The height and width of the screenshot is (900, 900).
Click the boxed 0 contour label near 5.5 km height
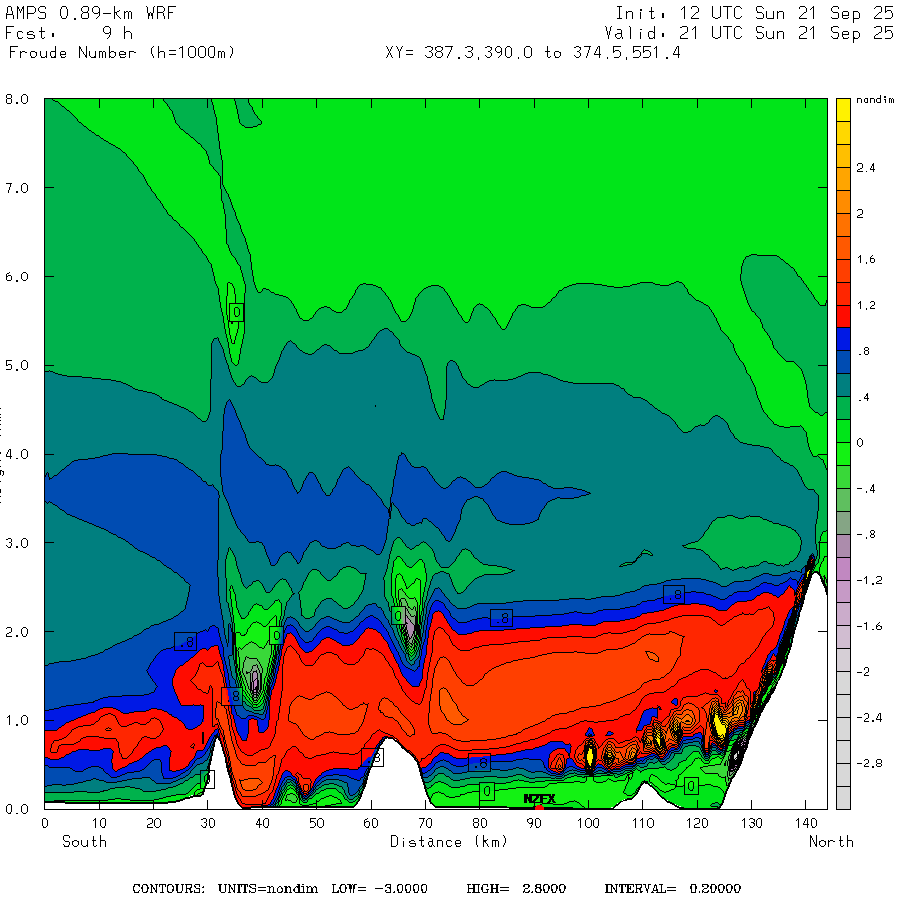tap(236, 312)
